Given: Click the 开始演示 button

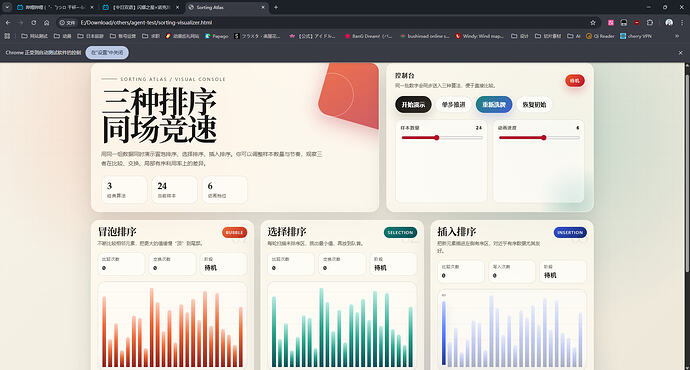Looking at the screenshot, I should [413, 105].
